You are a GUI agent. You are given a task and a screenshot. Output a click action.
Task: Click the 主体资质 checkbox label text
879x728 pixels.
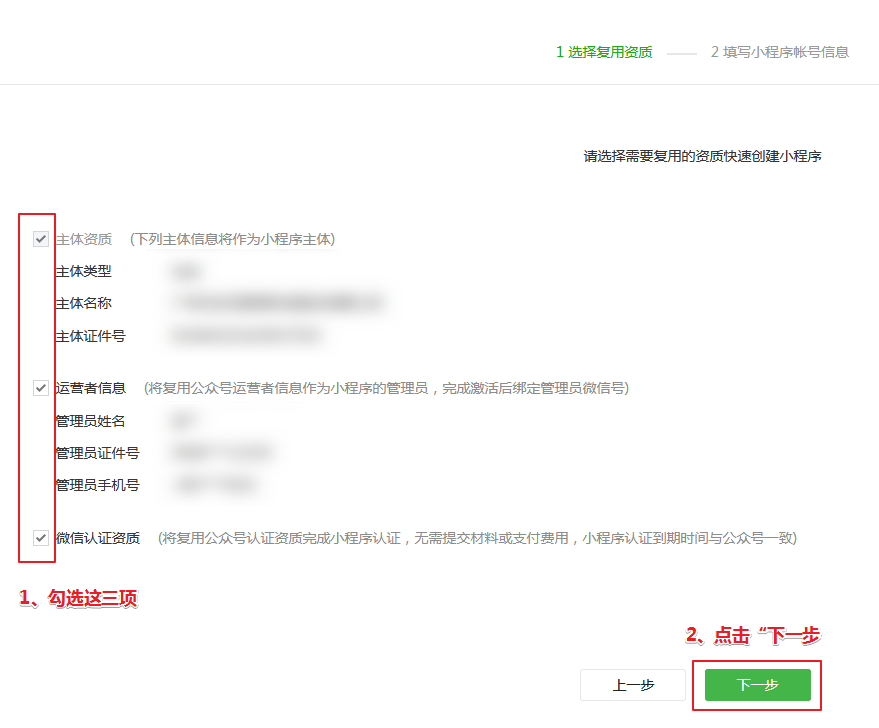click(84, 239)
